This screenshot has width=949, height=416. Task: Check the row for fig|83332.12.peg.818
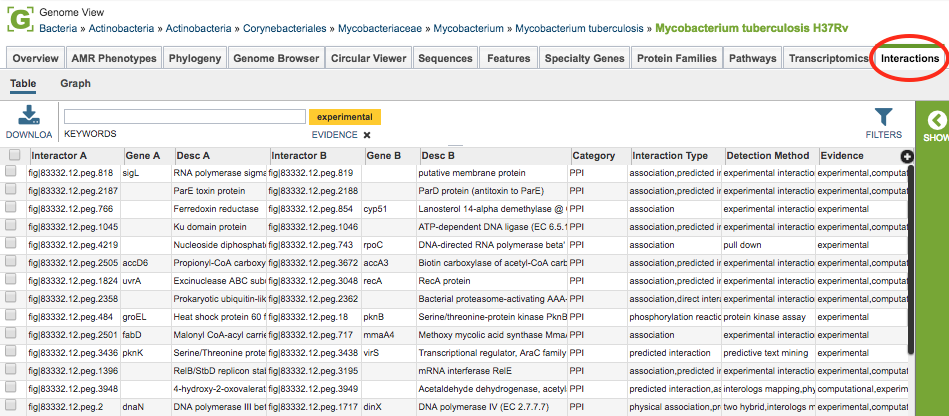pyautogui.click(x=11, y=172)
